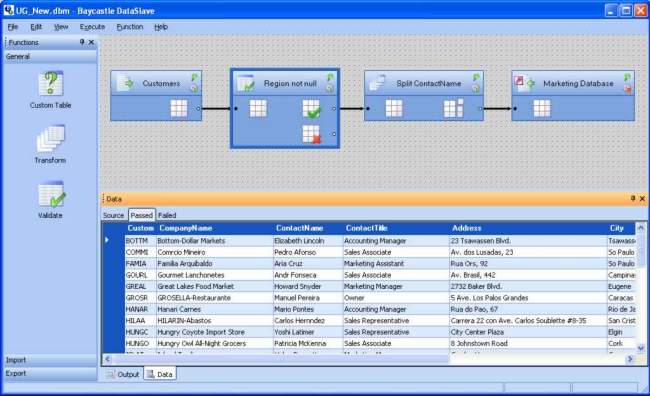Open the Execute menu
This screenshot has width=650, height=396.
(x=92, y=27)
